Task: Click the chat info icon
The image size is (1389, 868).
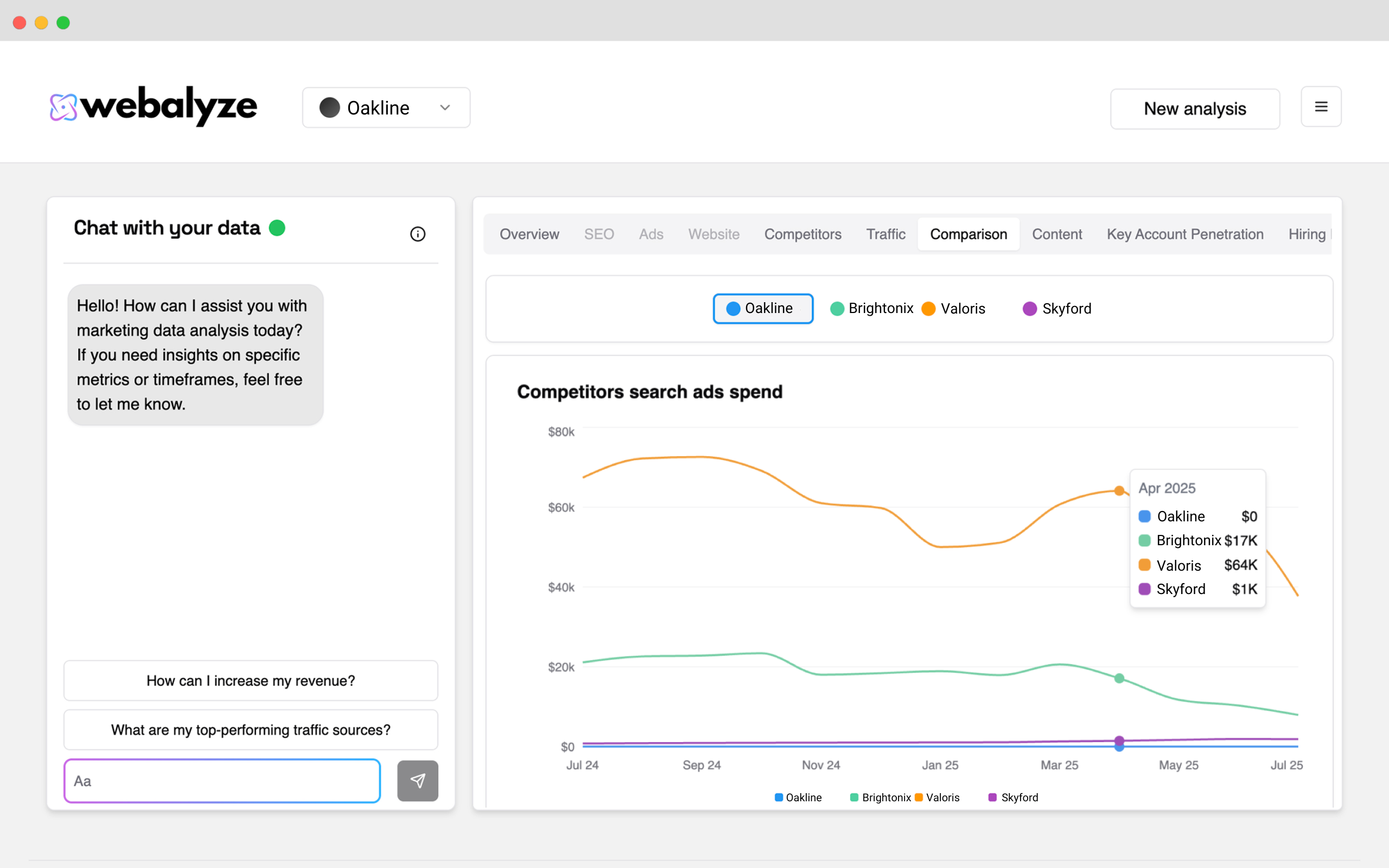Action: [417, 234]
